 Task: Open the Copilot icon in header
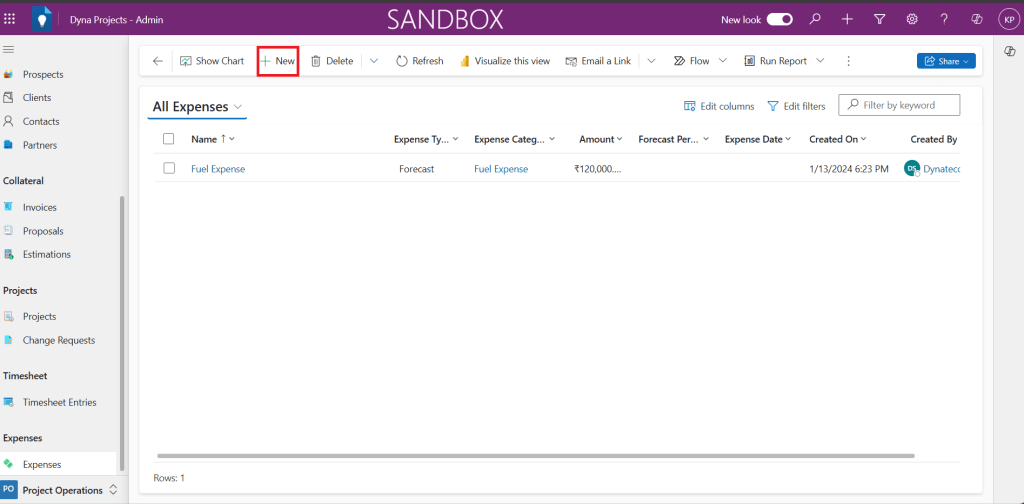(x=977, y=19)
